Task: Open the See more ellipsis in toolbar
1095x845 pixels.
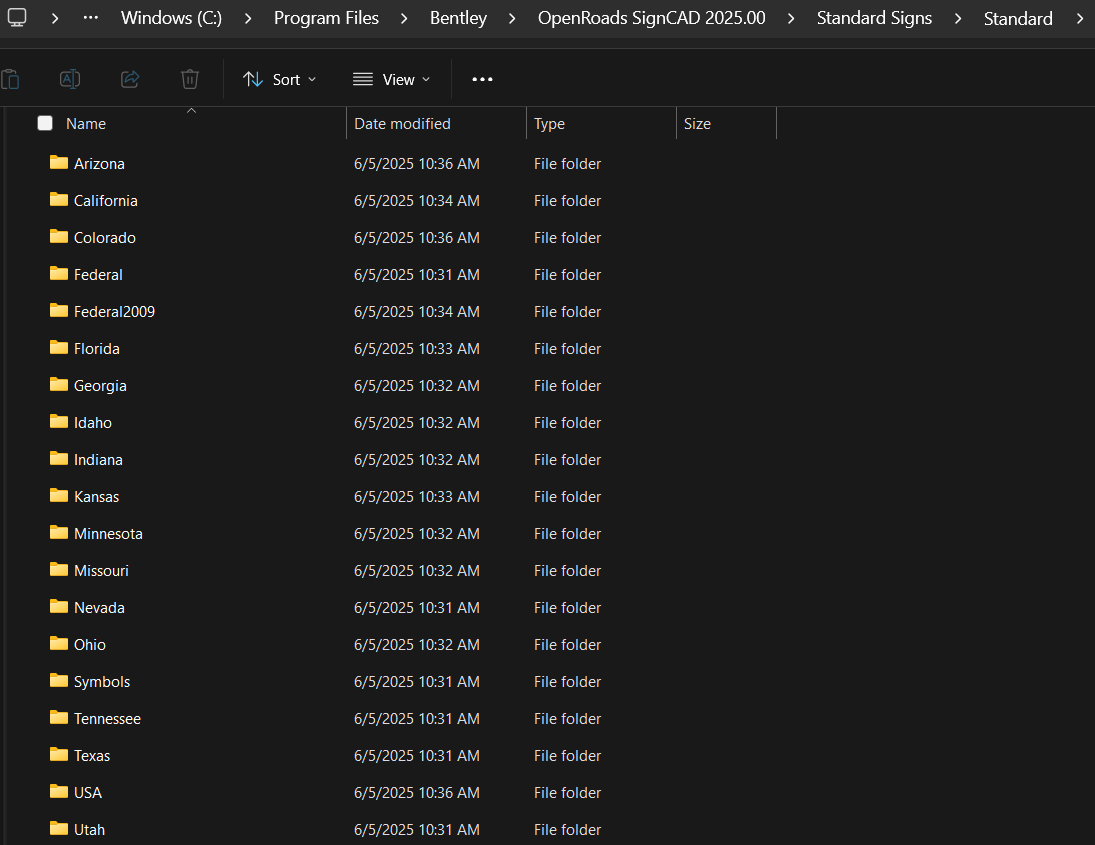Action: tap(482, 79)
